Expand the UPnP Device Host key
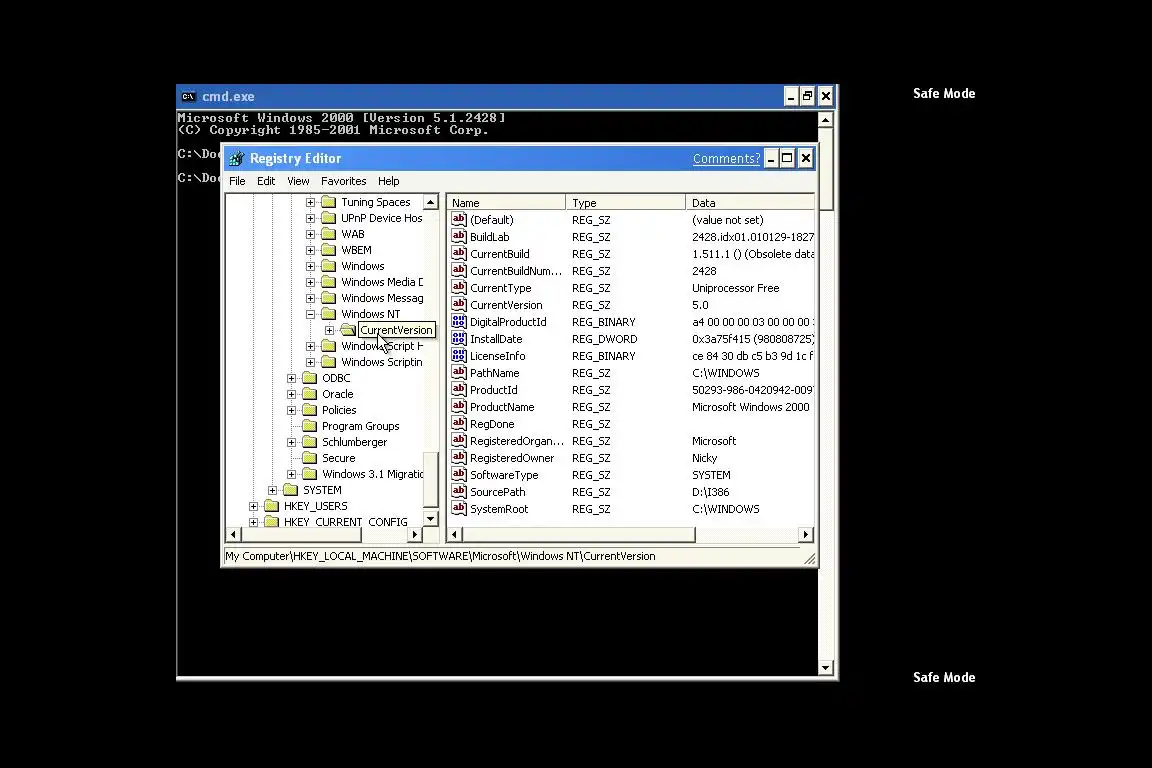The width and height of the screenshot is (1152, 768). 311,218
